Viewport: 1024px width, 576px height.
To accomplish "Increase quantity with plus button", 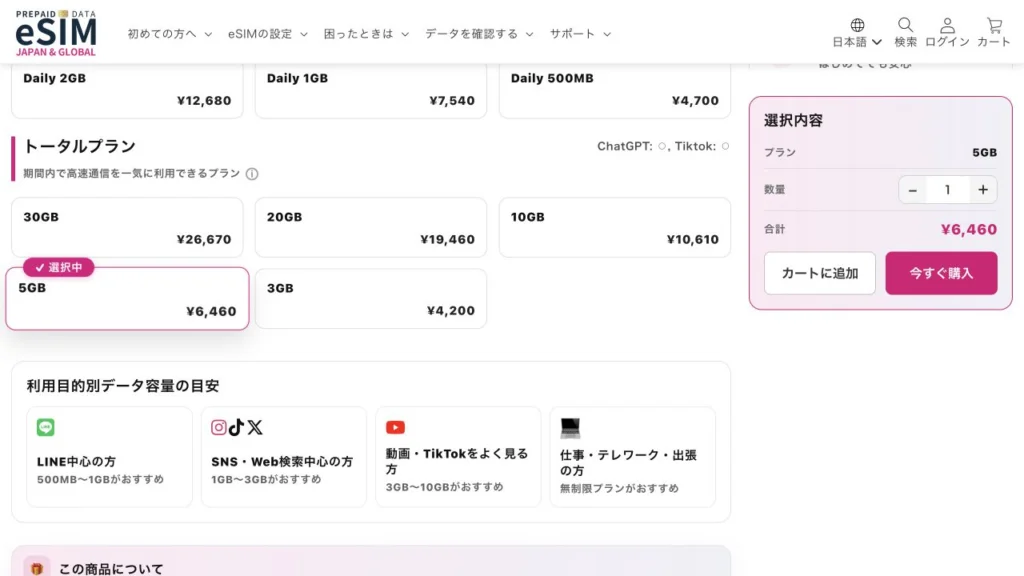I will [983, 190].
